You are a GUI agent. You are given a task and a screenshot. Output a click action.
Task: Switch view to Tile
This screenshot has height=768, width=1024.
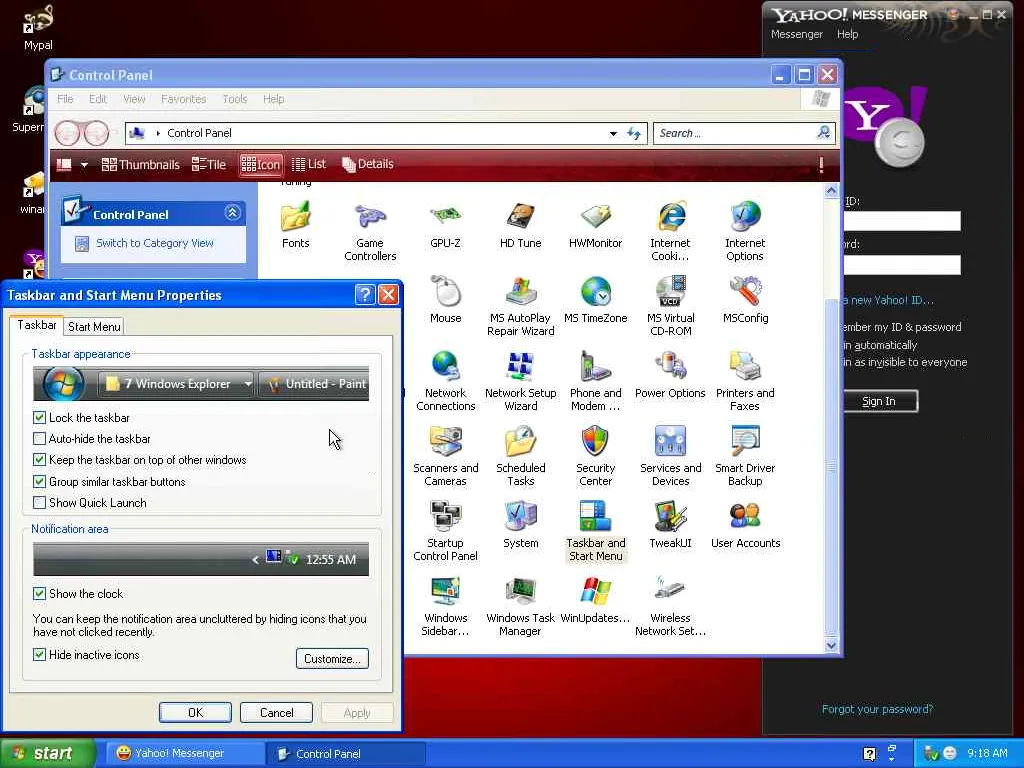click(208, 165)
